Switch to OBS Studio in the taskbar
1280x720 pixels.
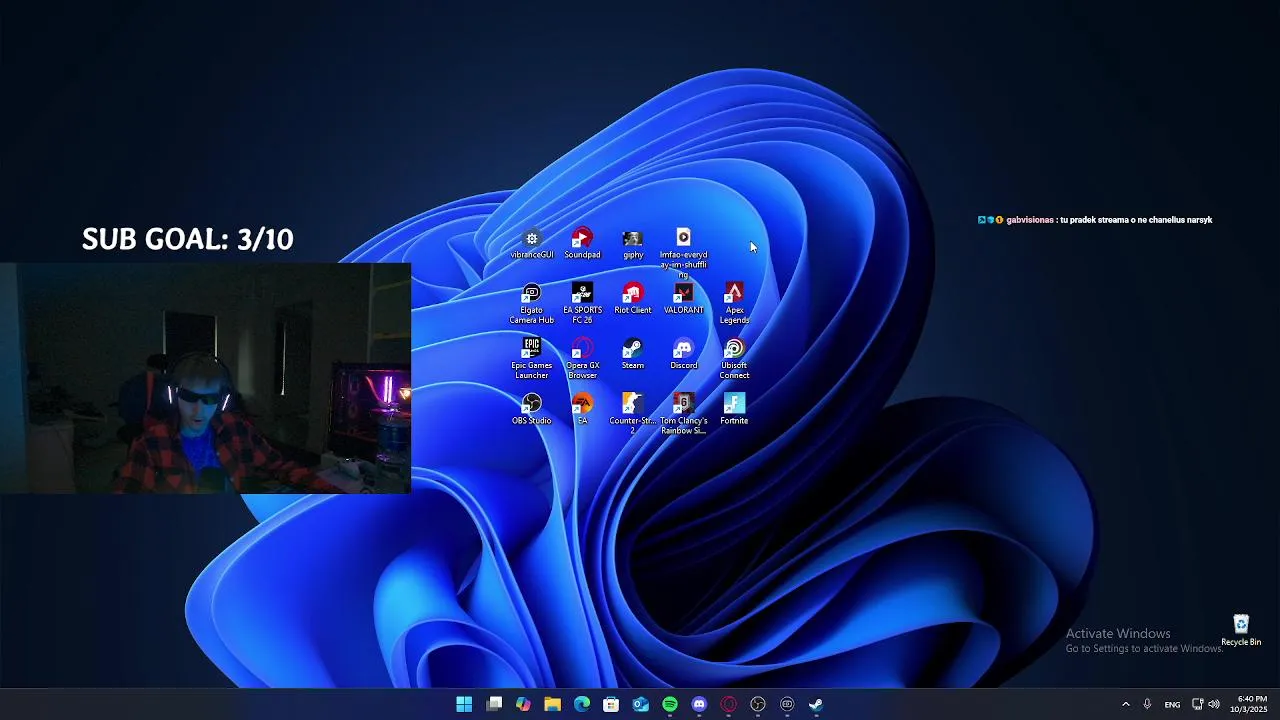click(x=758, y=704)
